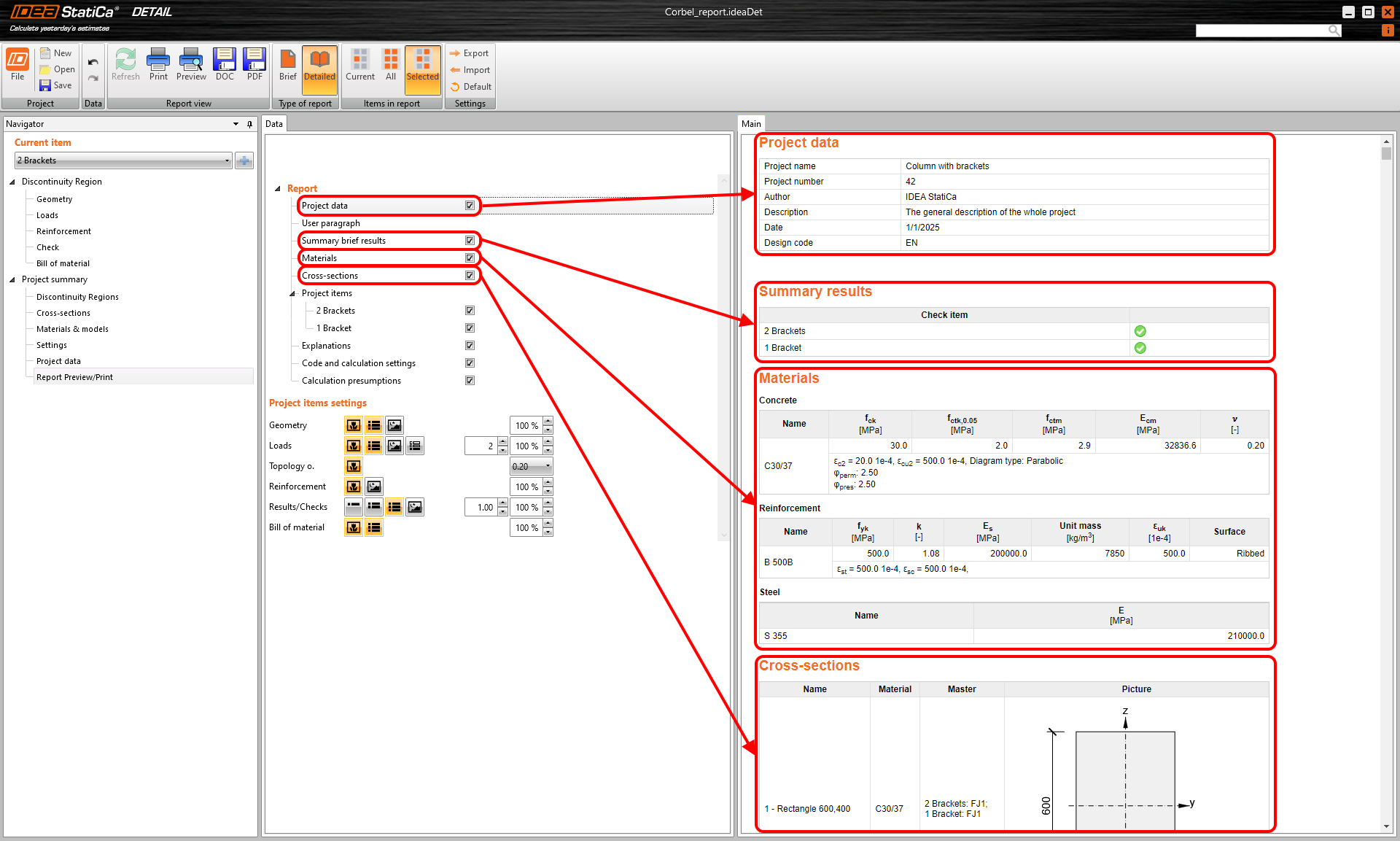This screenshot has width=1400, height=841.
Task: Select the Brief report type
Action: click(287, 64)
